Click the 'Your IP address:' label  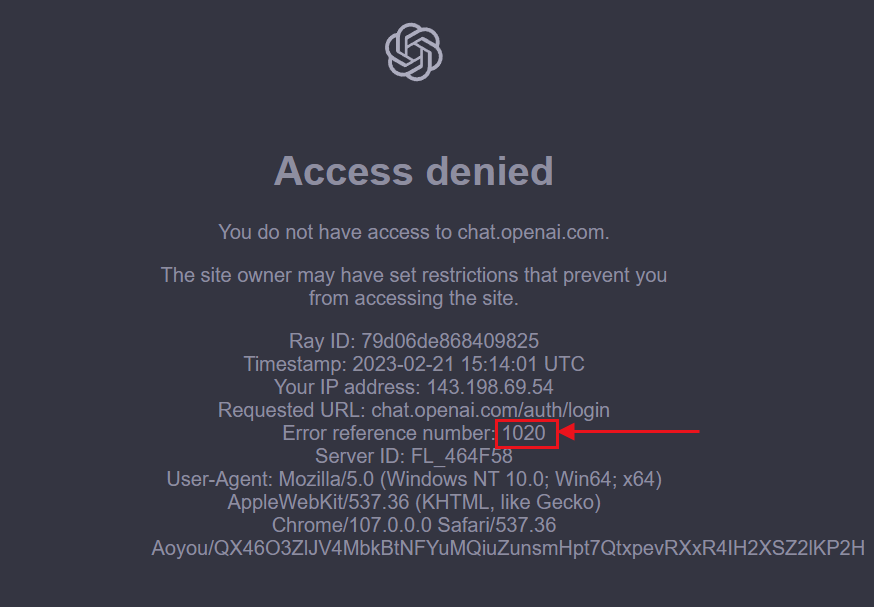[347, 387]
